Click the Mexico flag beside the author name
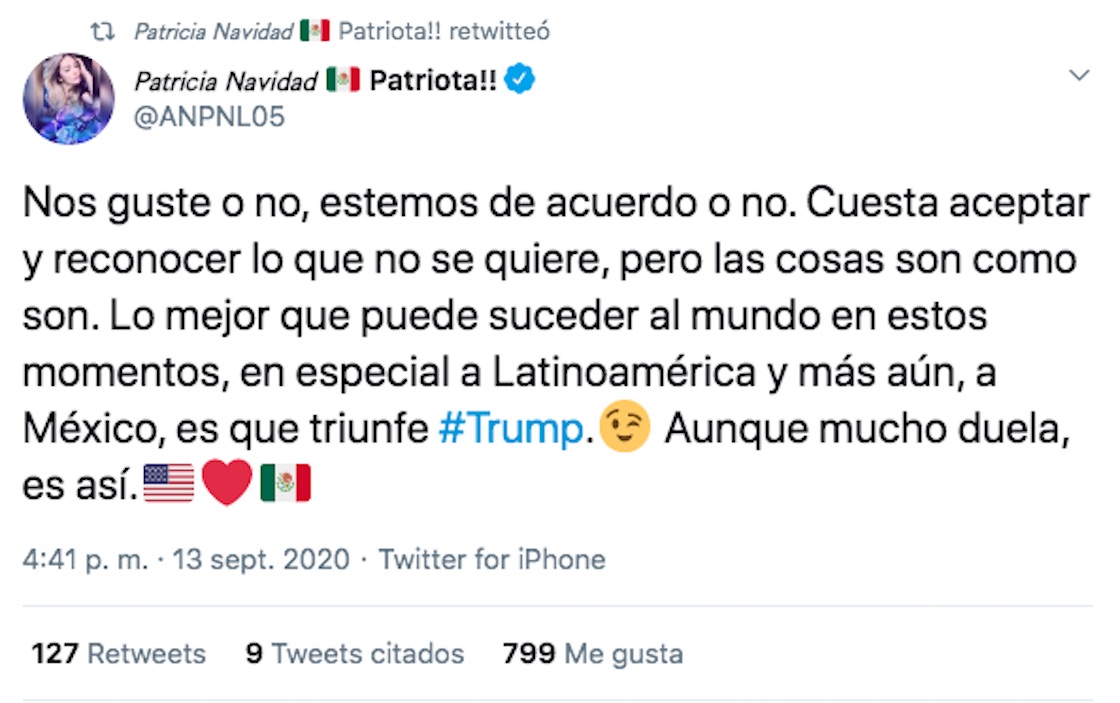1120x703 pixels. pyautogui.click(x=342, y=81)
